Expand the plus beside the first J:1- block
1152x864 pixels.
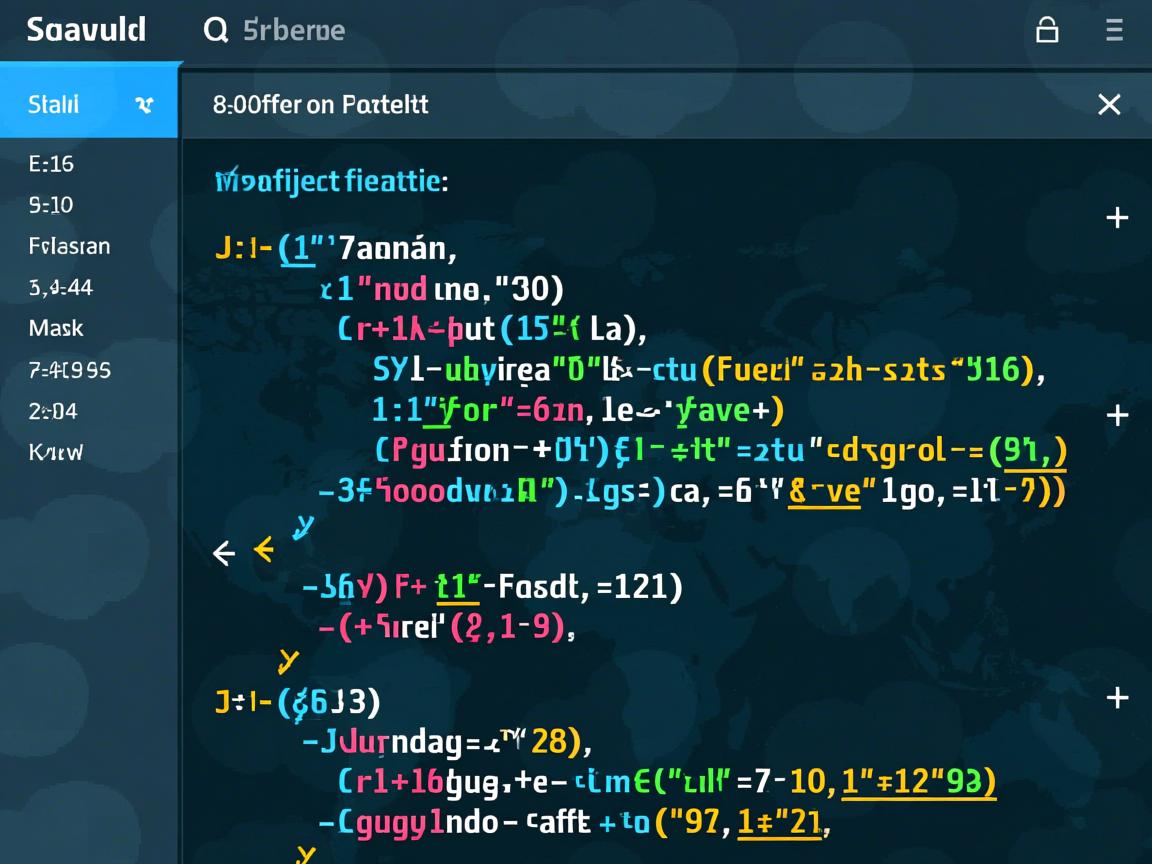1117,217
